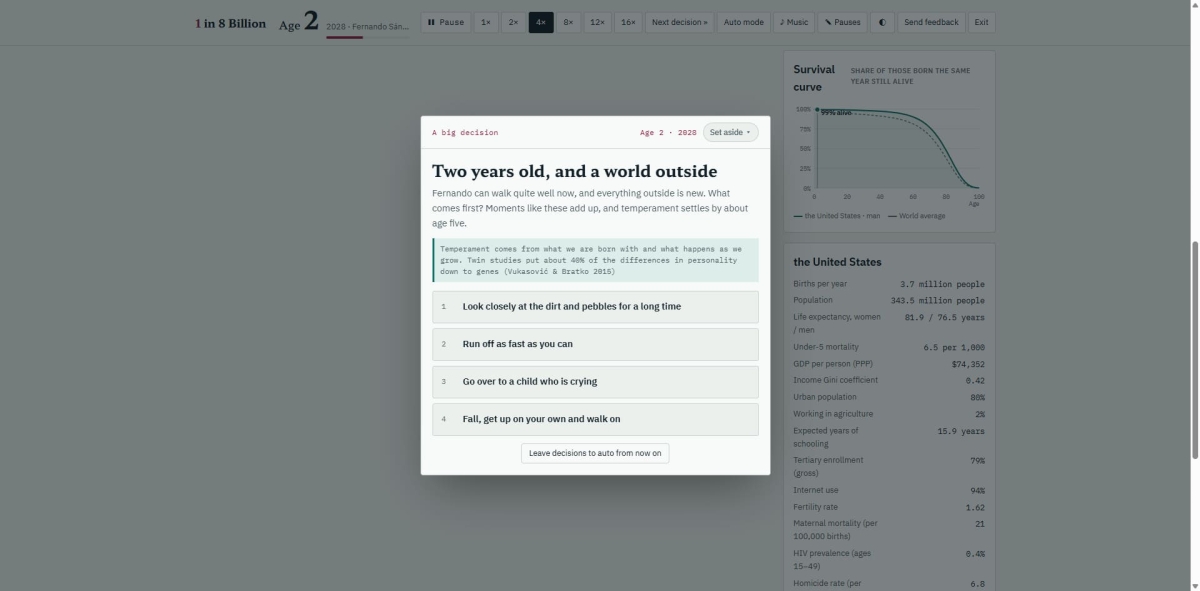Click the 'Births per year' stat row
Image resolution: width=1200 pixels, height=591 pixels.
[x=889, y=284]
